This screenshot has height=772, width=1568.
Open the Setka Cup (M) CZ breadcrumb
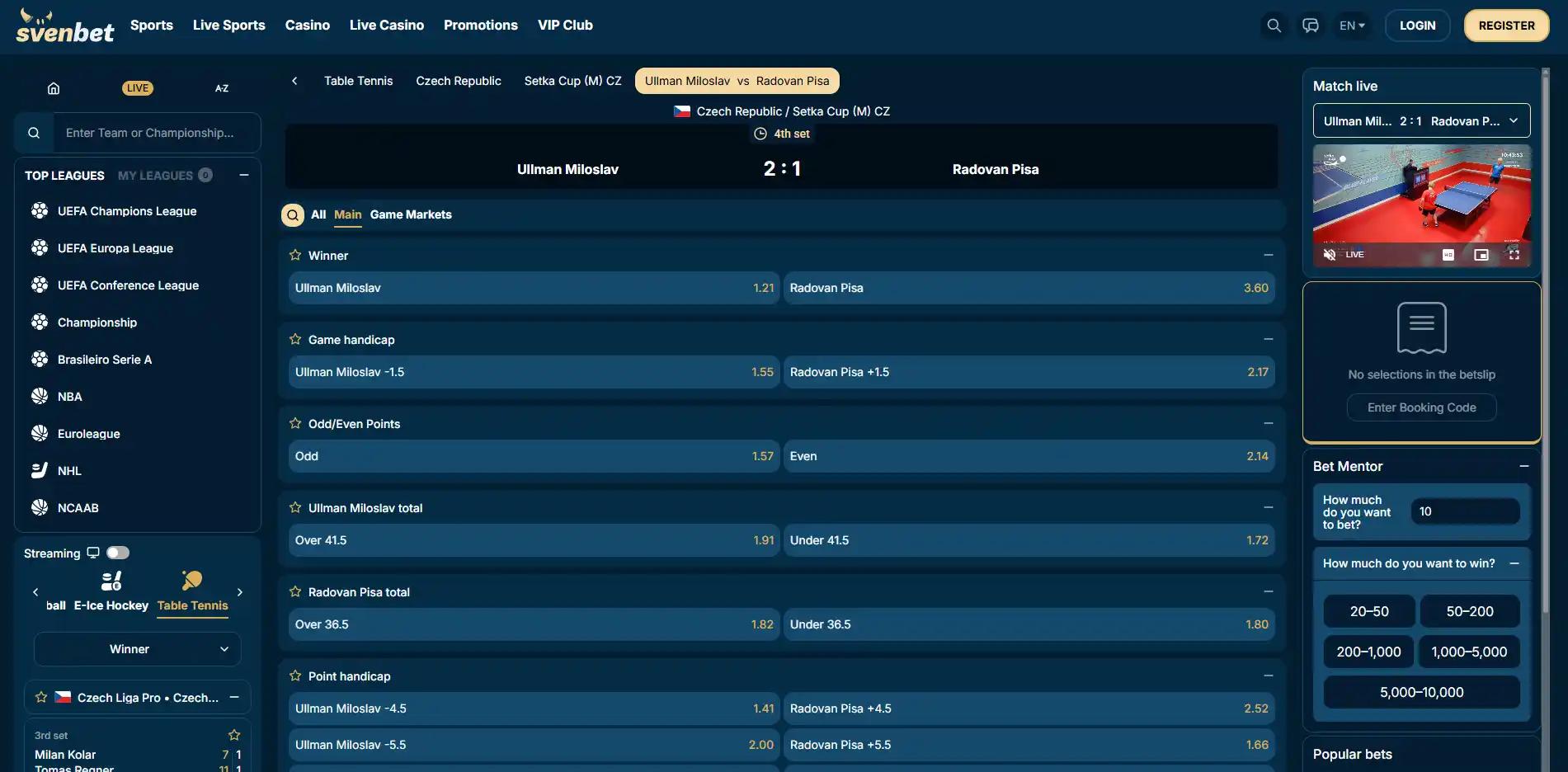coord(573,81)
